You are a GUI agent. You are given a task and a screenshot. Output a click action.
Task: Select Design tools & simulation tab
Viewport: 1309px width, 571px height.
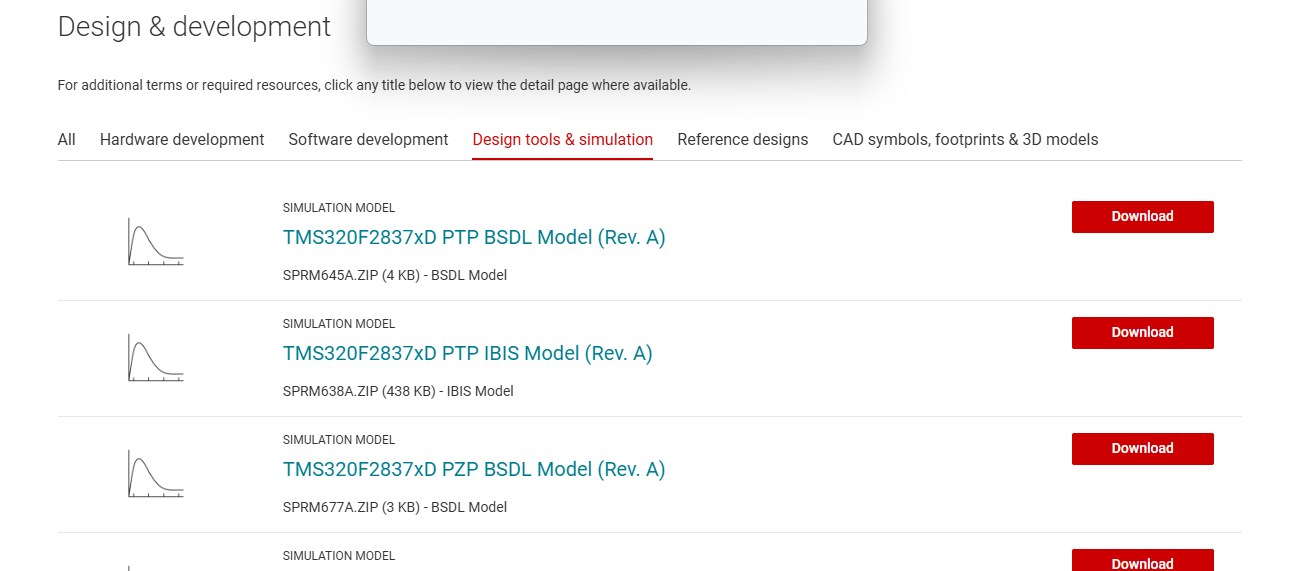(563, 140)
